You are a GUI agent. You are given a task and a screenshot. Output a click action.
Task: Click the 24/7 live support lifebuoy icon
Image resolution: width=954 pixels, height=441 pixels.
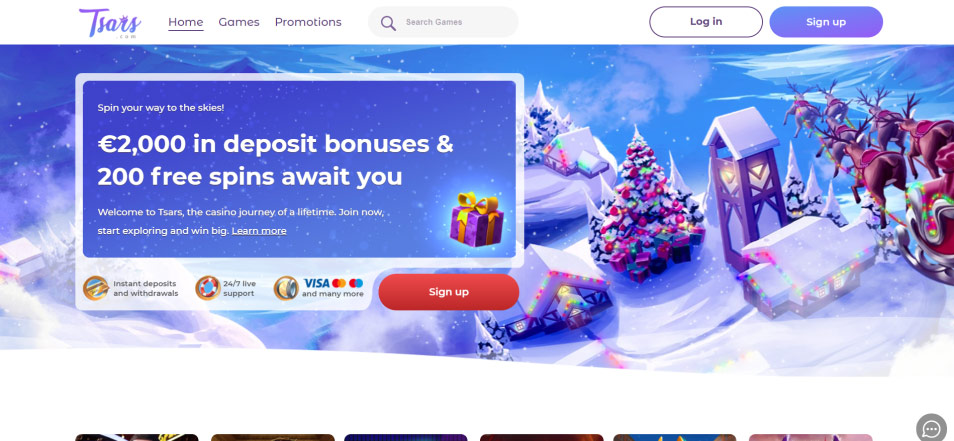(207, 288)
